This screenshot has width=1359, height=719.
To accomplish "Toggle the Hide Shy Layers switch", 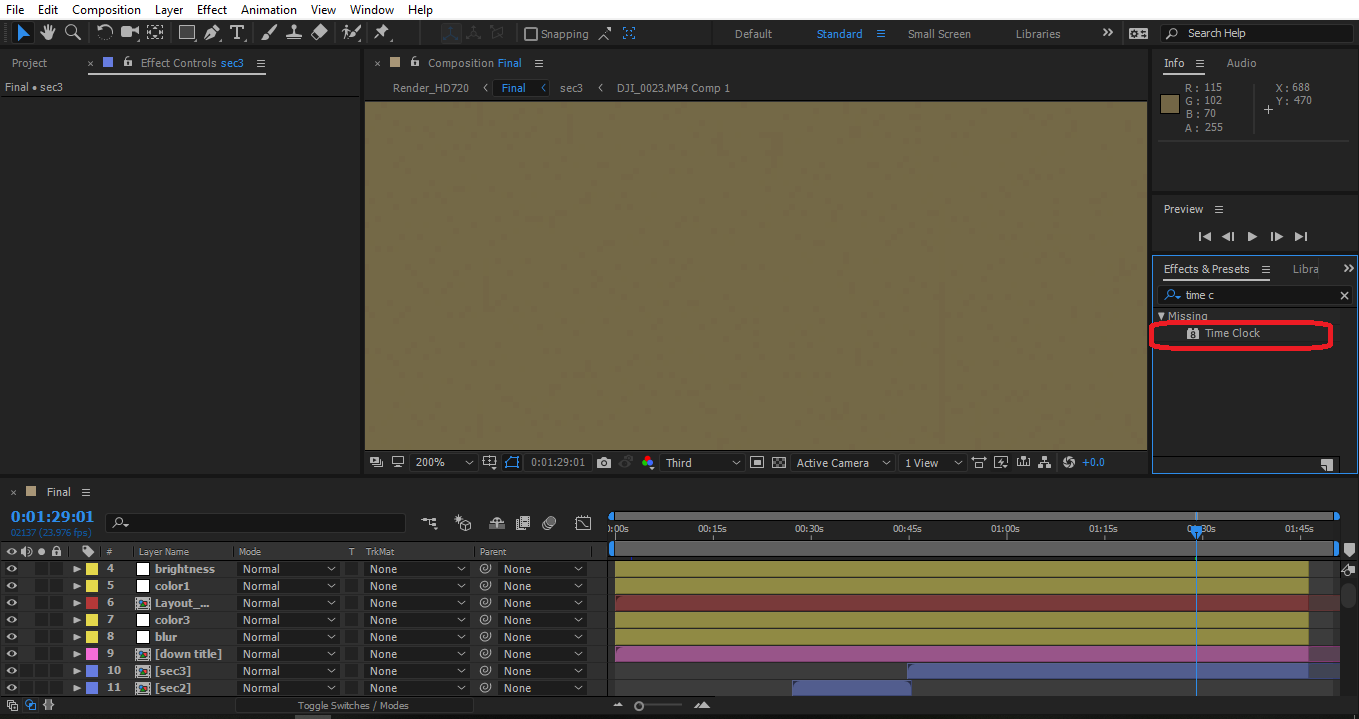I will 497,523.
